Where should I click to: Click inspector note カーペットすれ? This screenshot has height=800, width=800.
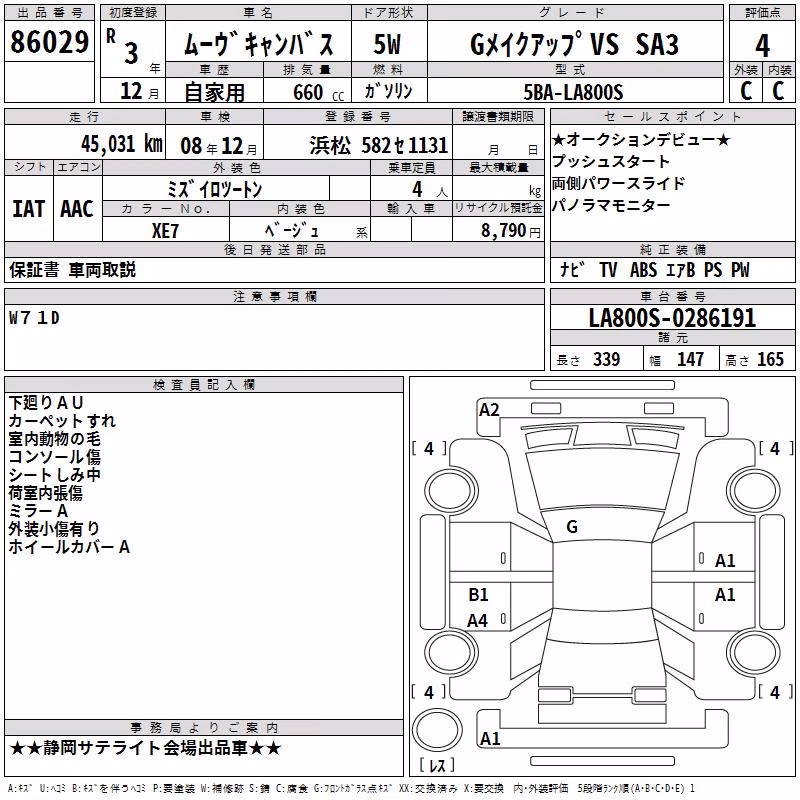(x=62, y=421)
